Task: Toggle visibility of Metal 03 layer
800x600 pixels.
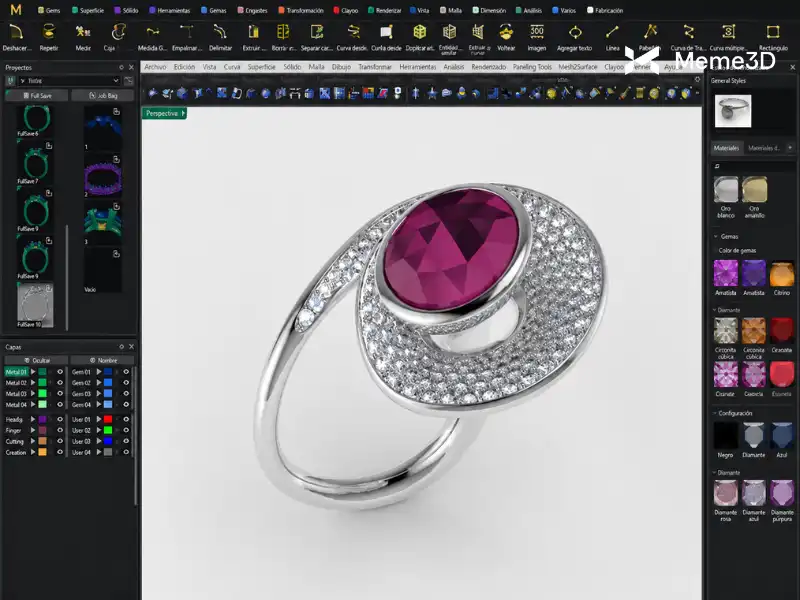Action: click(x=60, y=393)
